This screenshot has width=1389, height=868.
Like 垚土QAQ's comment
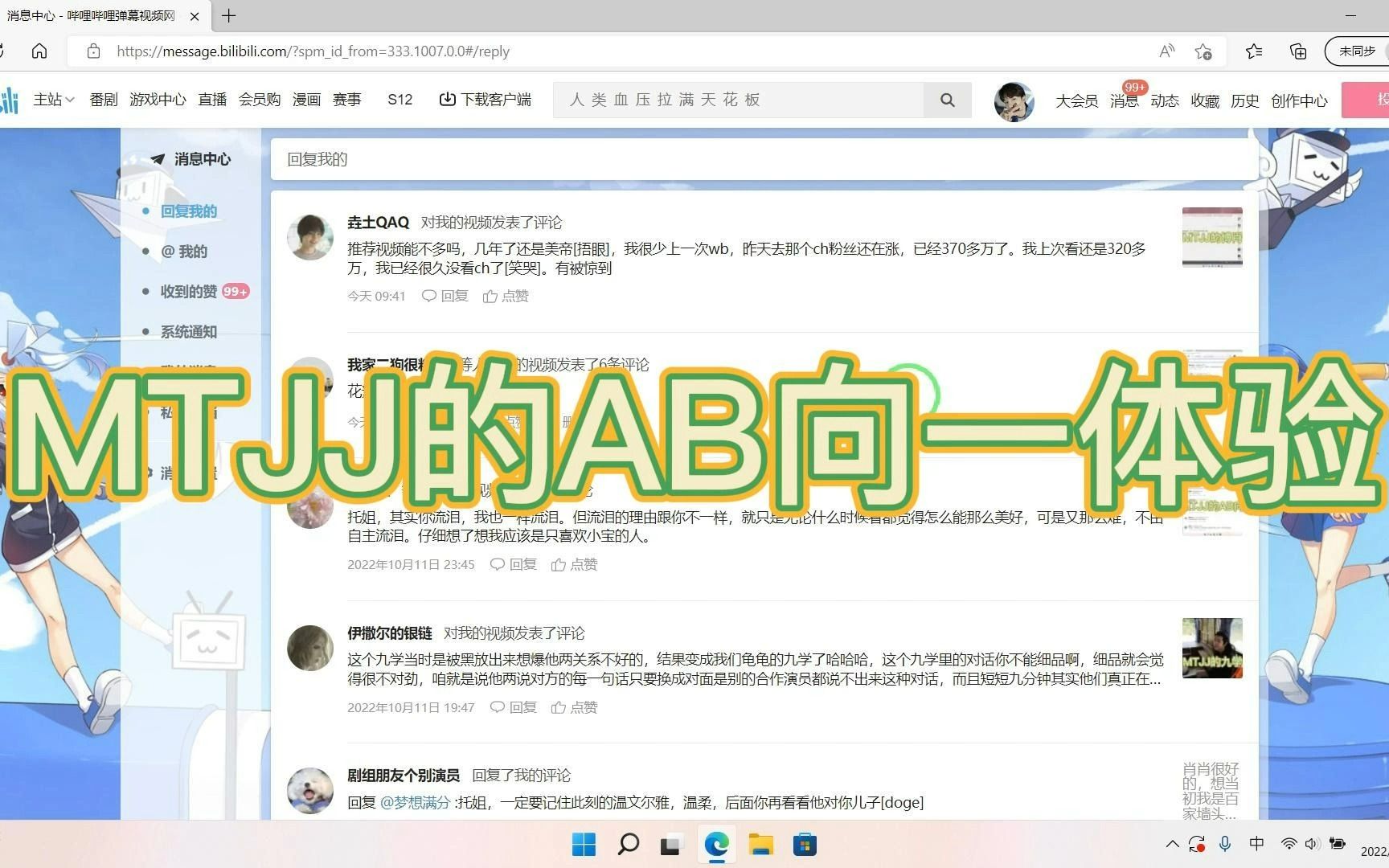pyautogui.click(x=506, y=296)
